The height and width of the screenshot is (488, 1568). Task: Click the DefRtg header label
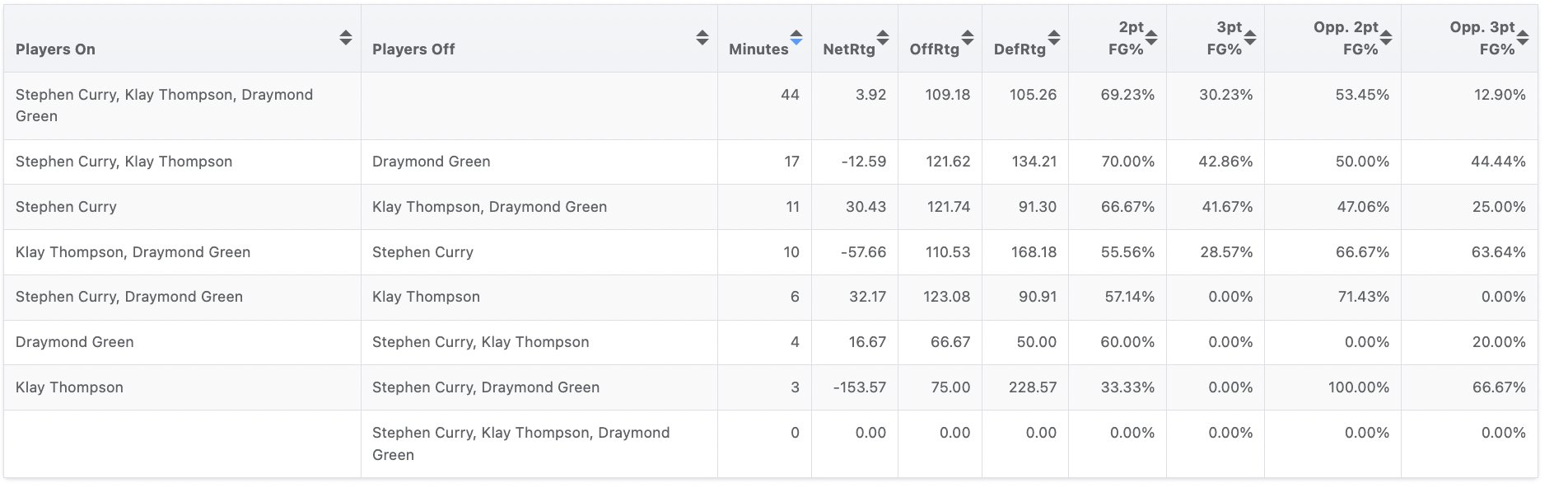[1020, 49]
